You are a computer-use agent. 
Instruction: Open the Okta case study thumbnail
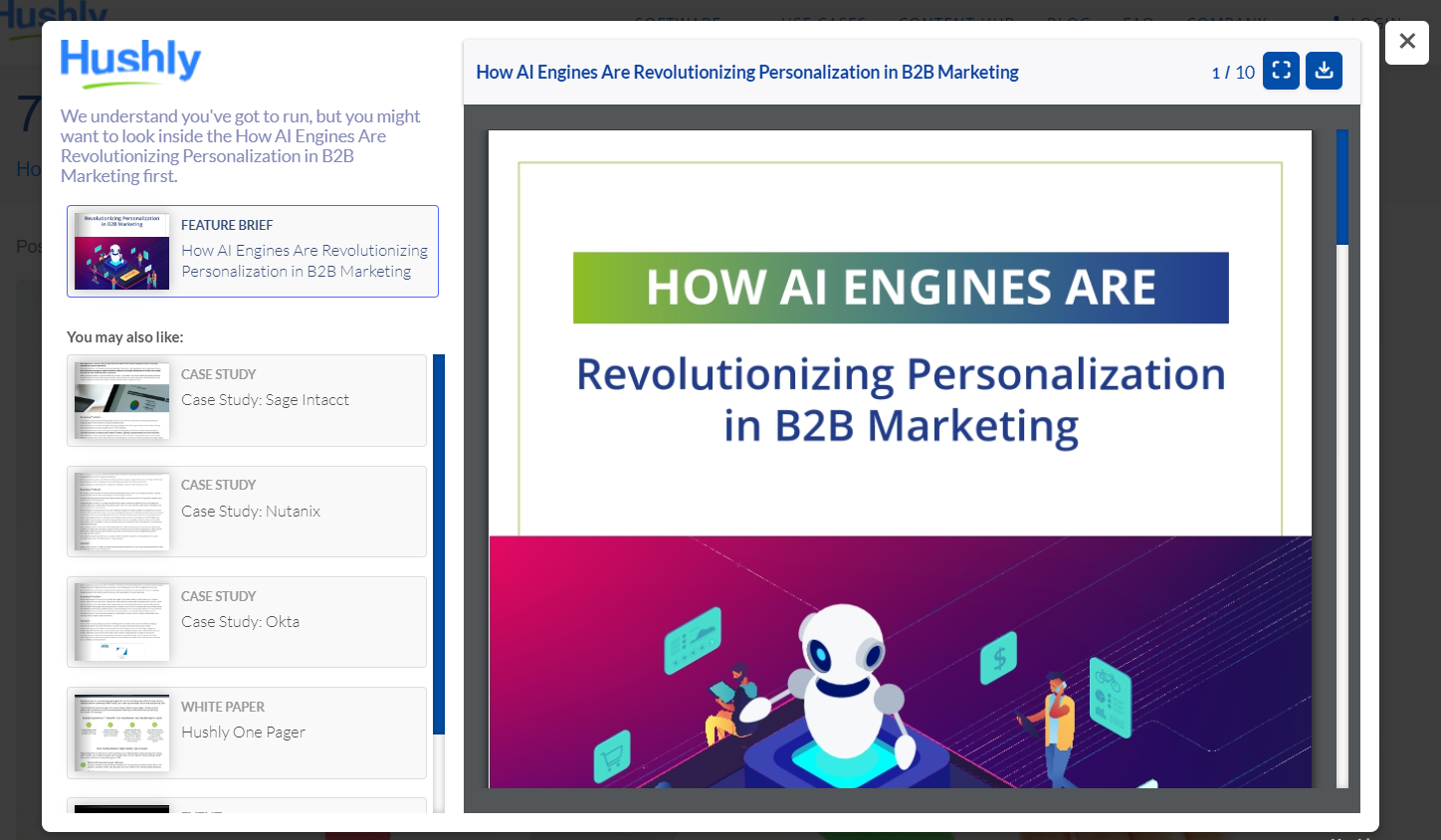pos(120,621)
